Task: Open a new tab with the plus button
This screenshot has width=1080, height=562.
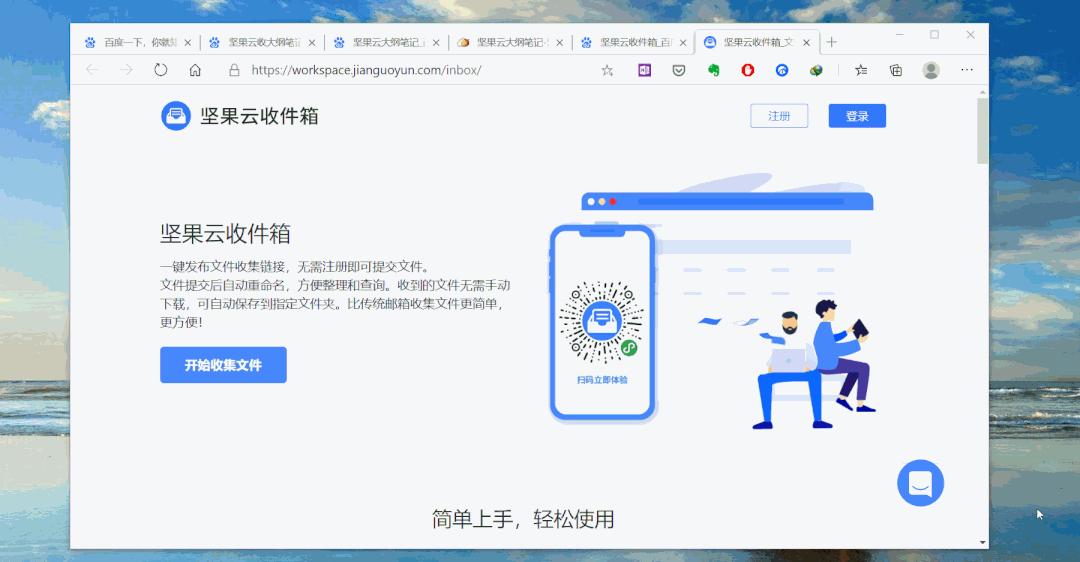Action: click(831, 43)
